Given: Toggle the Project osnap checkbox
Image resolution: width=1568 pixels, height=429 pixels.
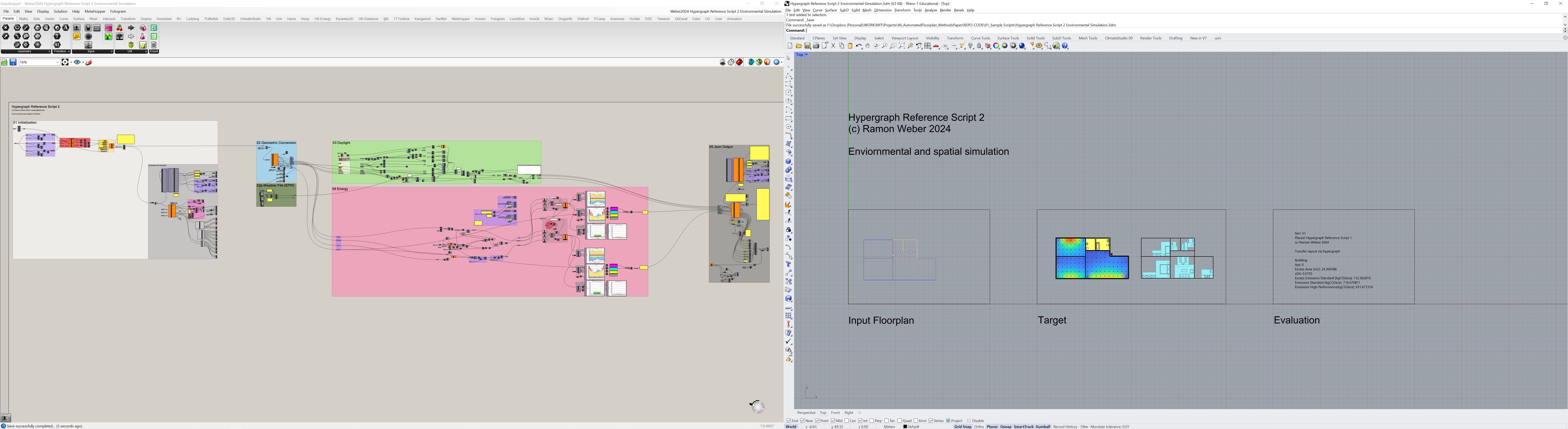Looking at the screenshot, I should coord(948,420).
